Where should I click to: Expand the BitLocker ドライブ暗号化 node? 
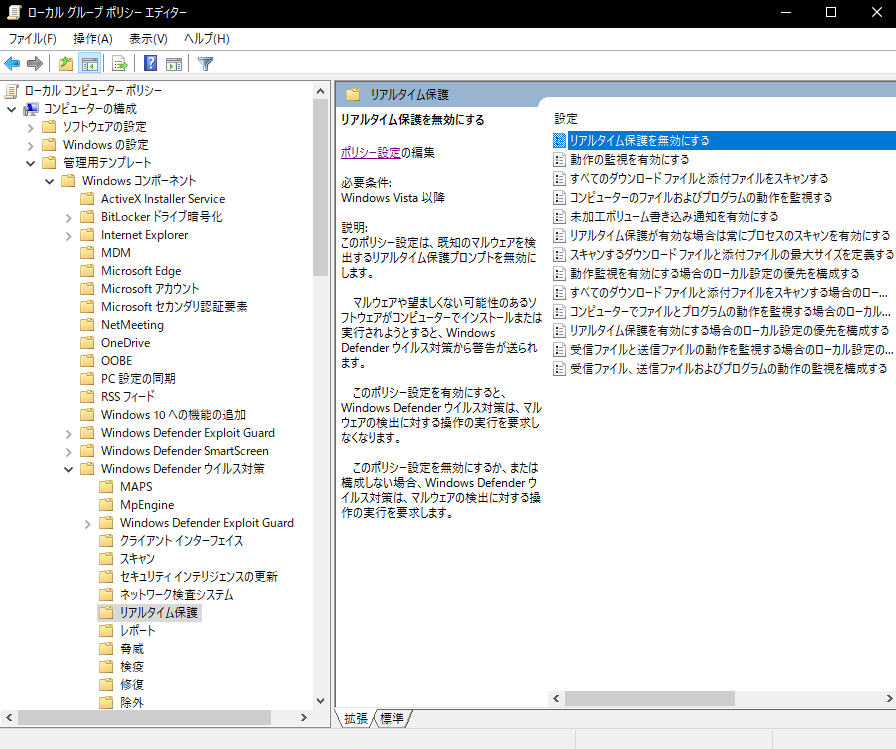point(69,217)
